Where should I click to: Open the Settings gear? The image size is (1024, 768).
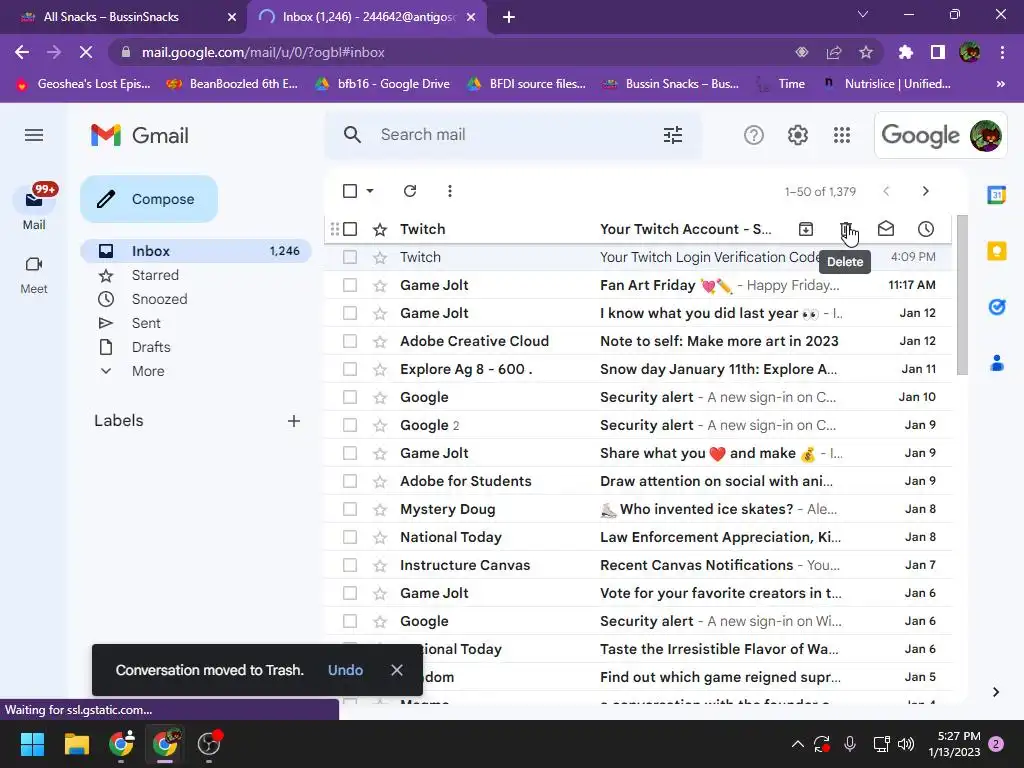coord(797,135)
